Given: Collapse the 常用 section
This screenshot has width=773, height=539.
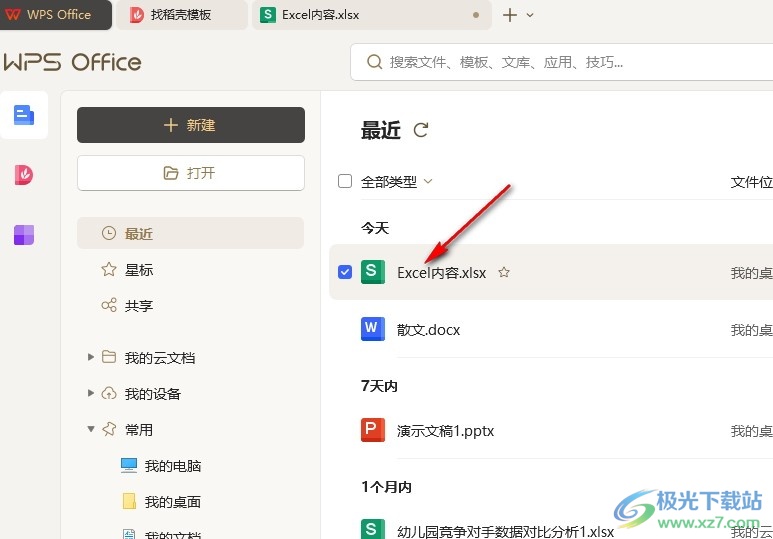Looking at the screenshot, I should point(92,429).
